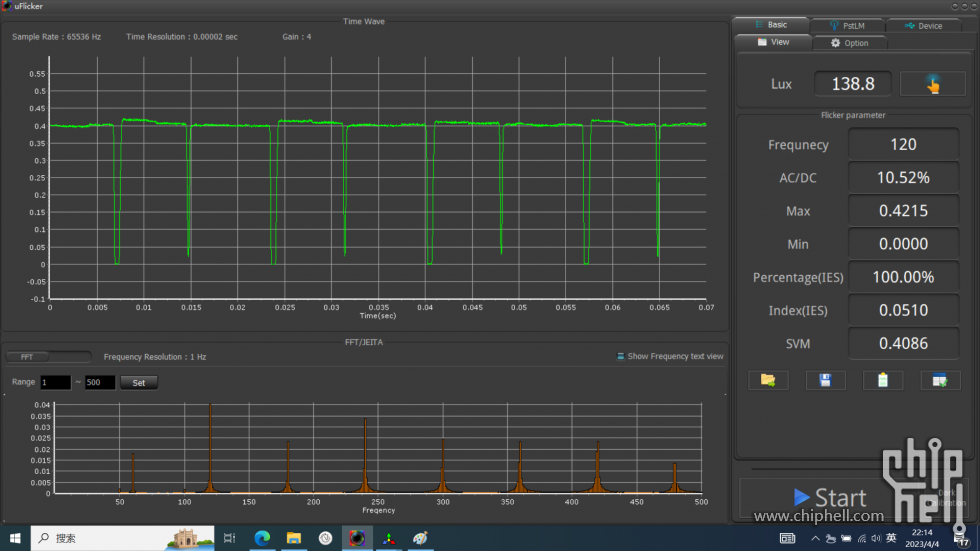Image resolution: width=980 pixels, height=551 pixels.
Task: Switch to the PstLM tab
Action: tap(847, 26)
